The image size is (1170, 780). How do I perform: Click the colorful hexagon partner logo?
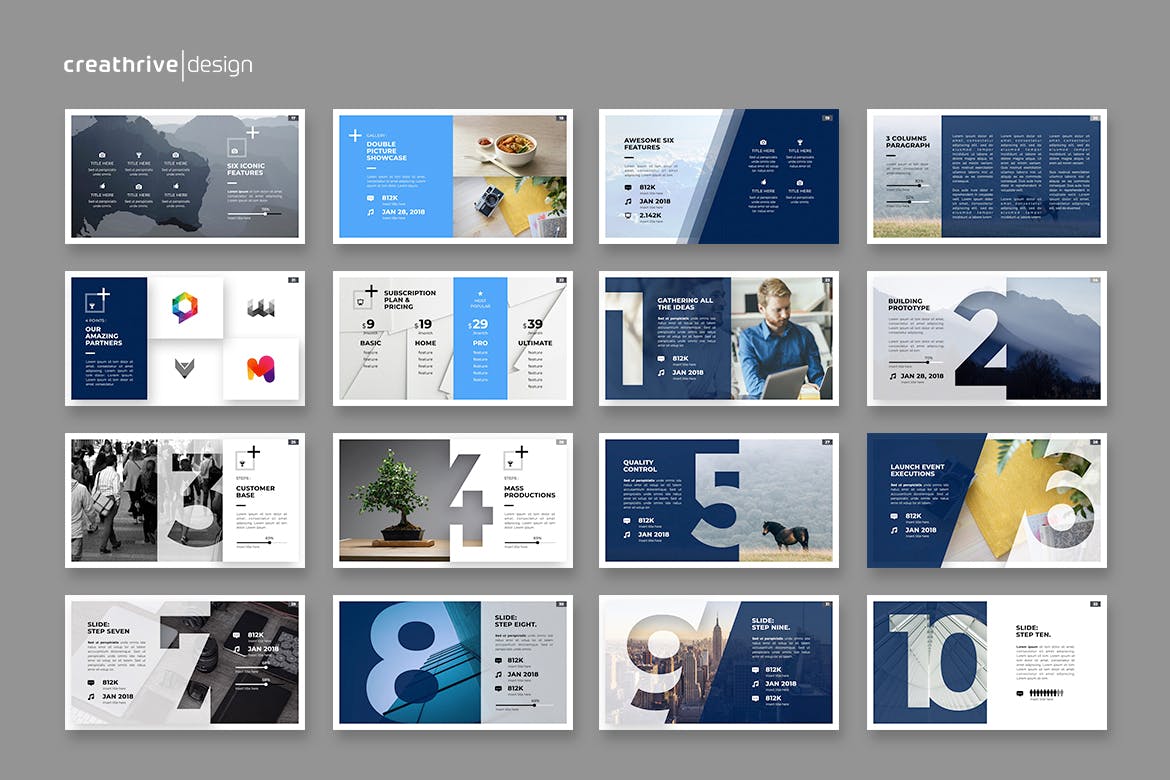[x=186, y=308]
